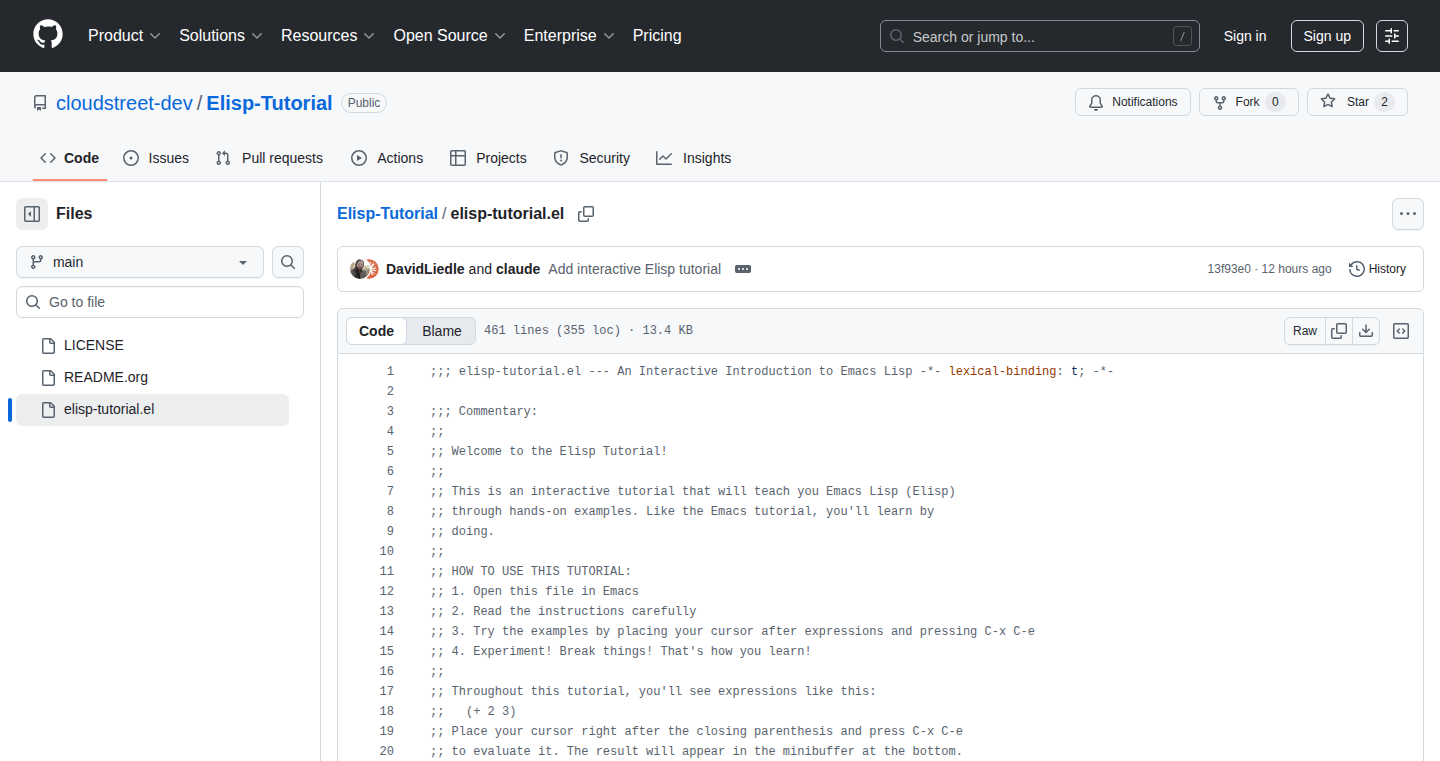Select elisp-tutorial.el in file tree
Screen dimensions: 1440x761
click(x=152, y=409)
